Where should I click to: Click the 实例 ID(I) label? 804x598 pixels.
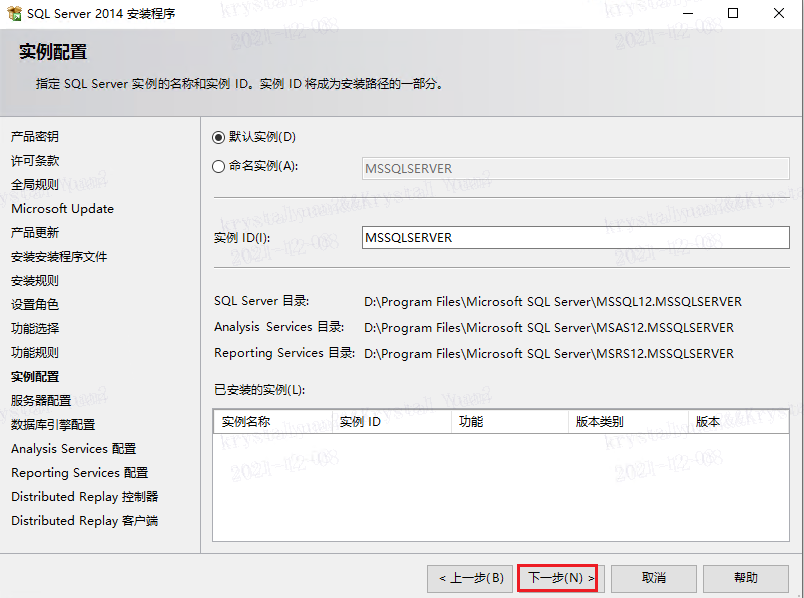coord(242,238)
